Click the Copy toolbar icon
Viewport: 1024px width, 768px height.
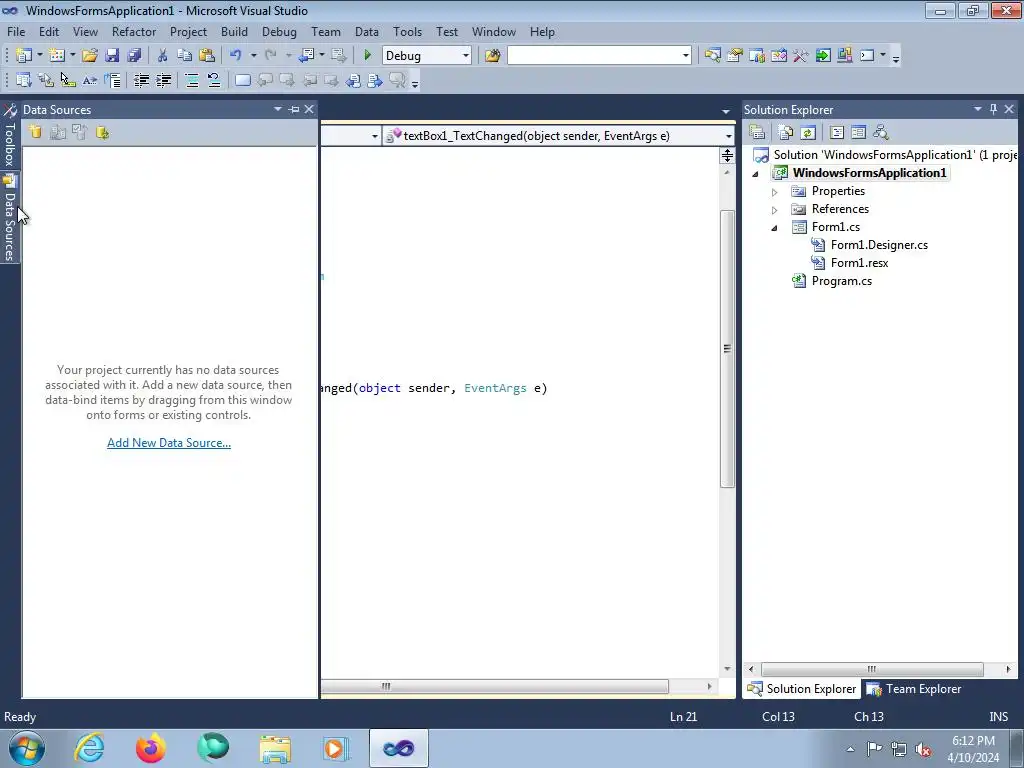tap(185, 56)
